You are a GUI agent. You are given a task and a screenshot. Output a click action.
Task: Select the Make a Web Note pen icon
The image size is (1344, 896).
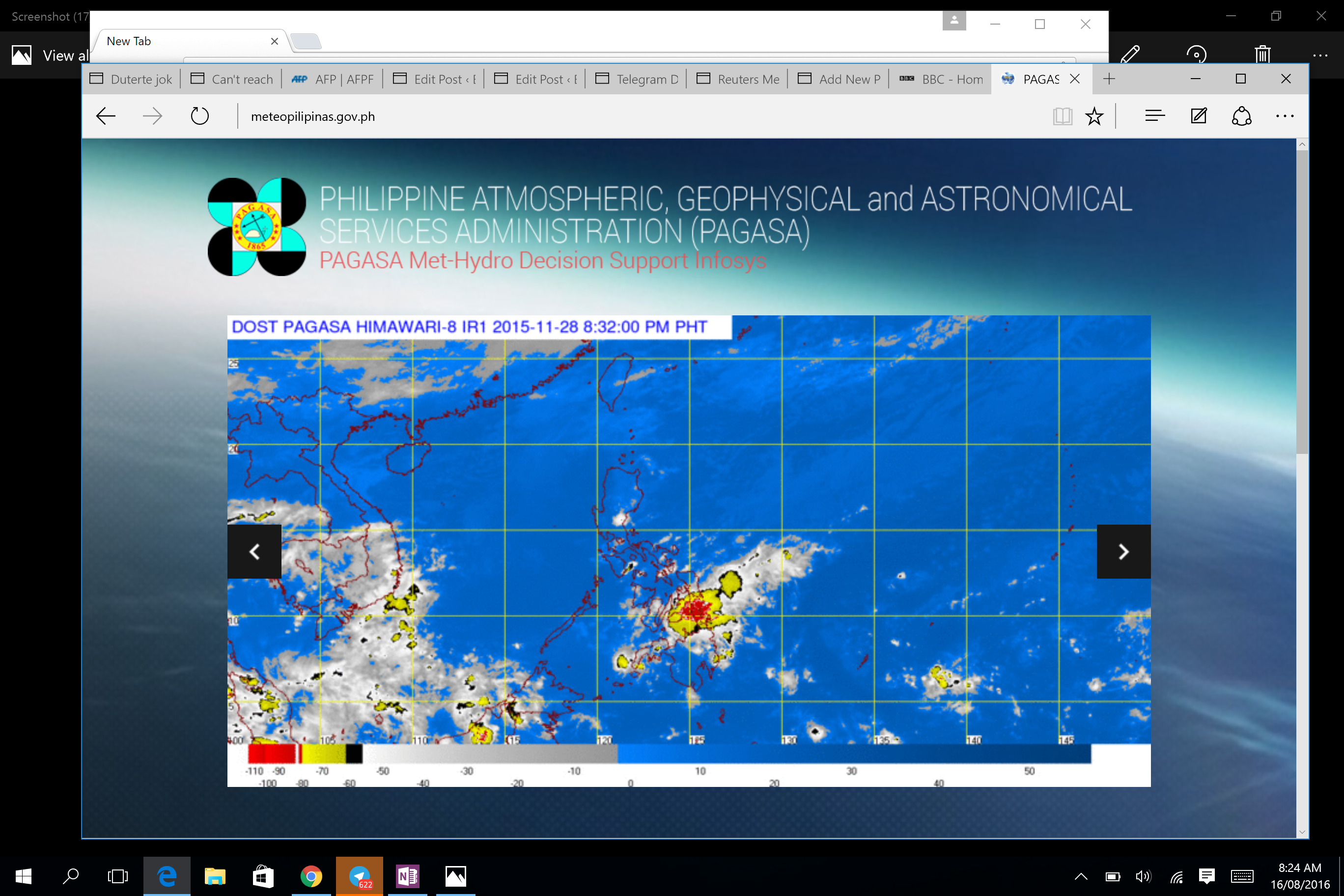pyautogui.click(x=1198, y=116)
